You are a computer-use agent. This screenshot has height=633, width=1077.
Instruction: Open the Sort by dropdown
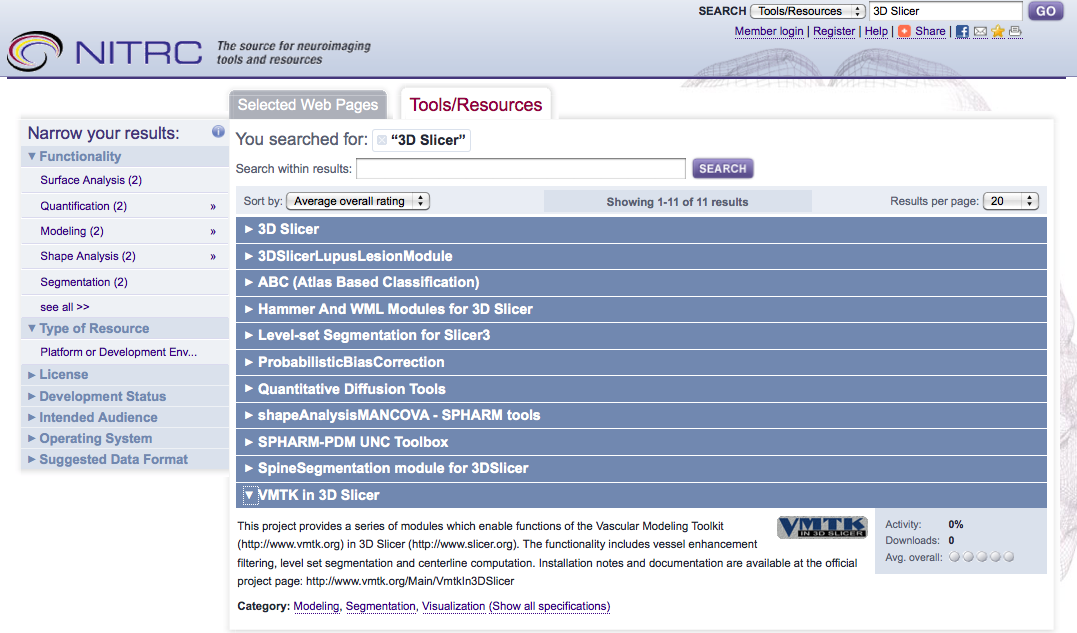tap(357, 201)
